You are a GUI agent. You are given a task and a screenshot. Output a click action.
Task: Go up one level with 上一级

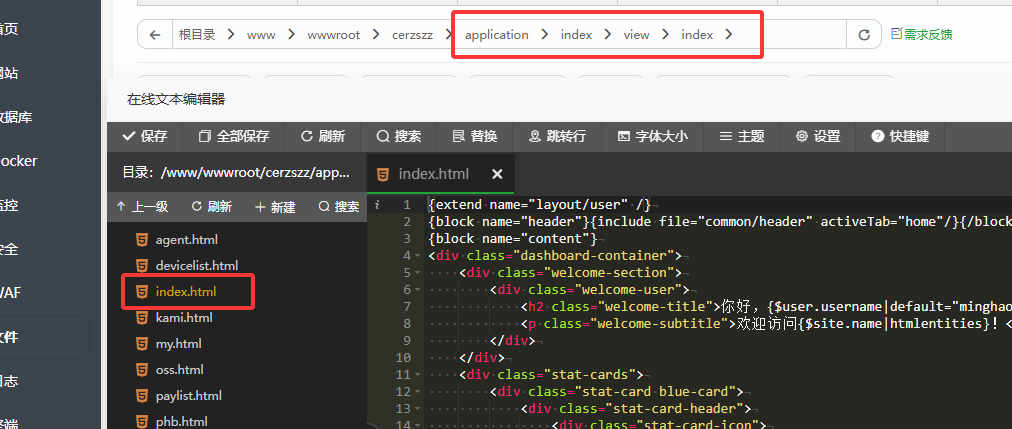(x=142, y=207)
